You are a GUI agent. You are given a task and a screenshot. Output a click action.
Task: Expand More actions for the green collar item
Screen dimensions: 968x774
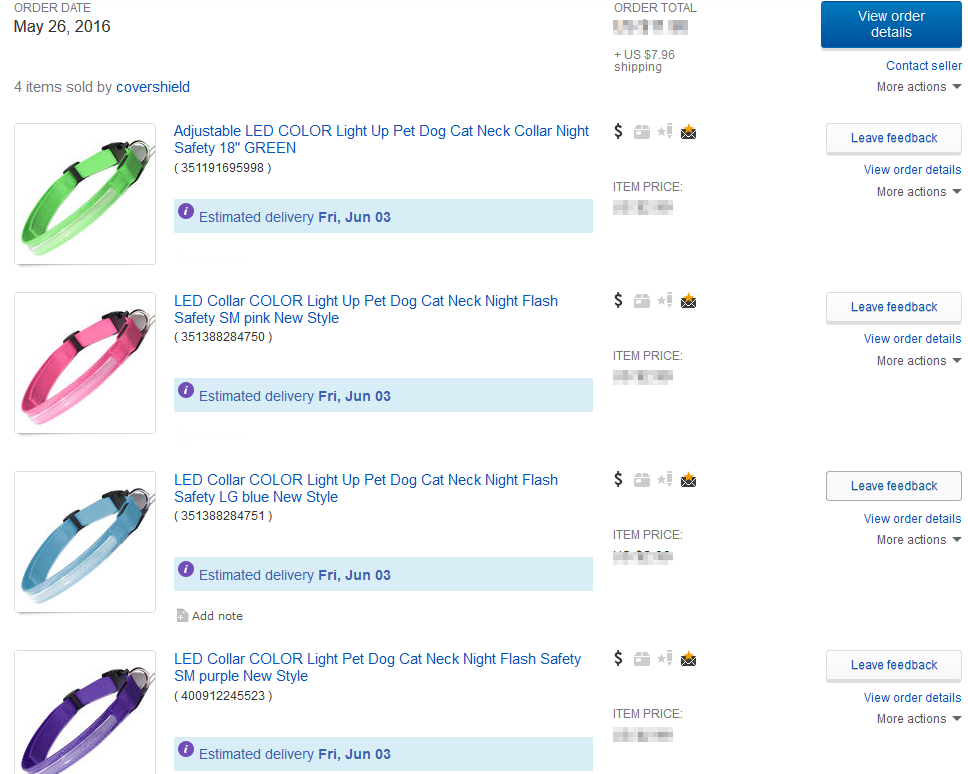919,192
